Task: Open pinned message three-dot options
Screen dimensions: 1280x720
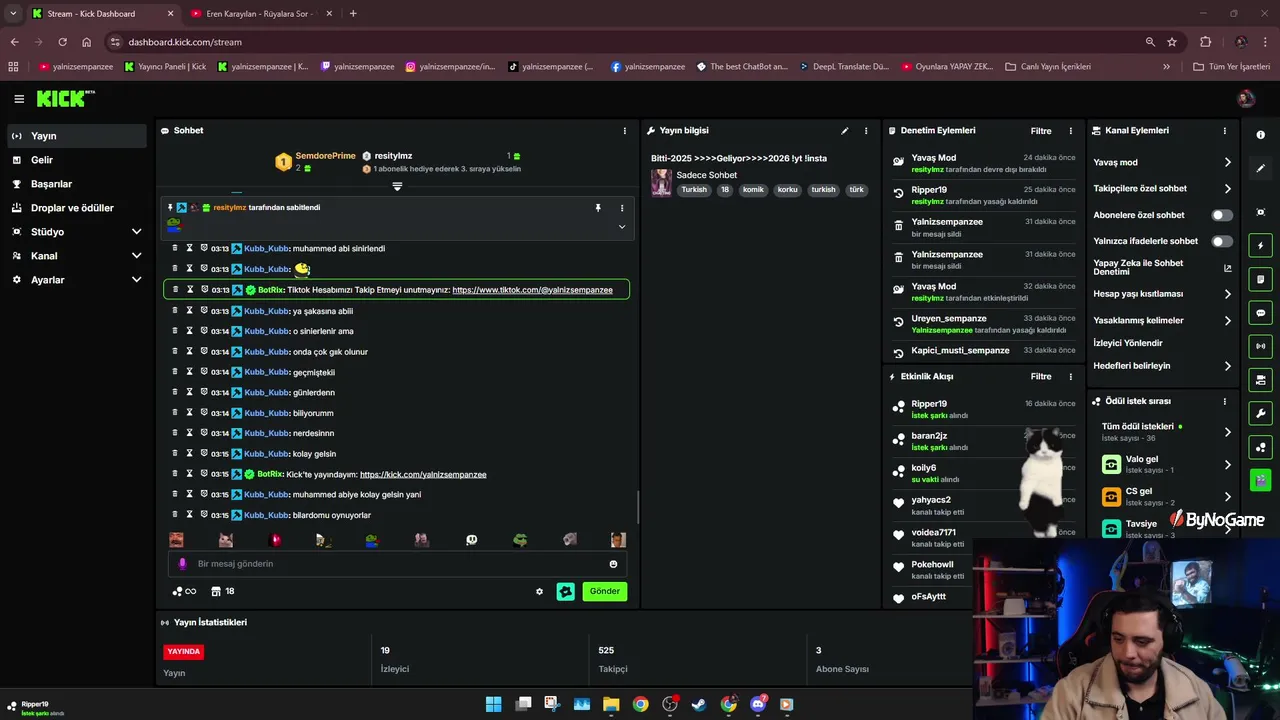Action: 622,208
